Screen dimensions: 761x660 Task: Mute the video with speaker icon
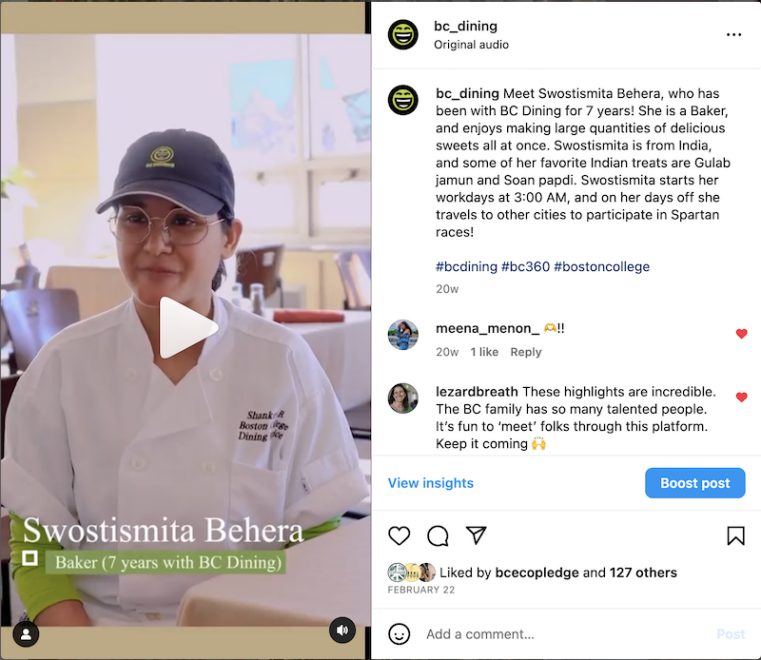pos(342,630)
